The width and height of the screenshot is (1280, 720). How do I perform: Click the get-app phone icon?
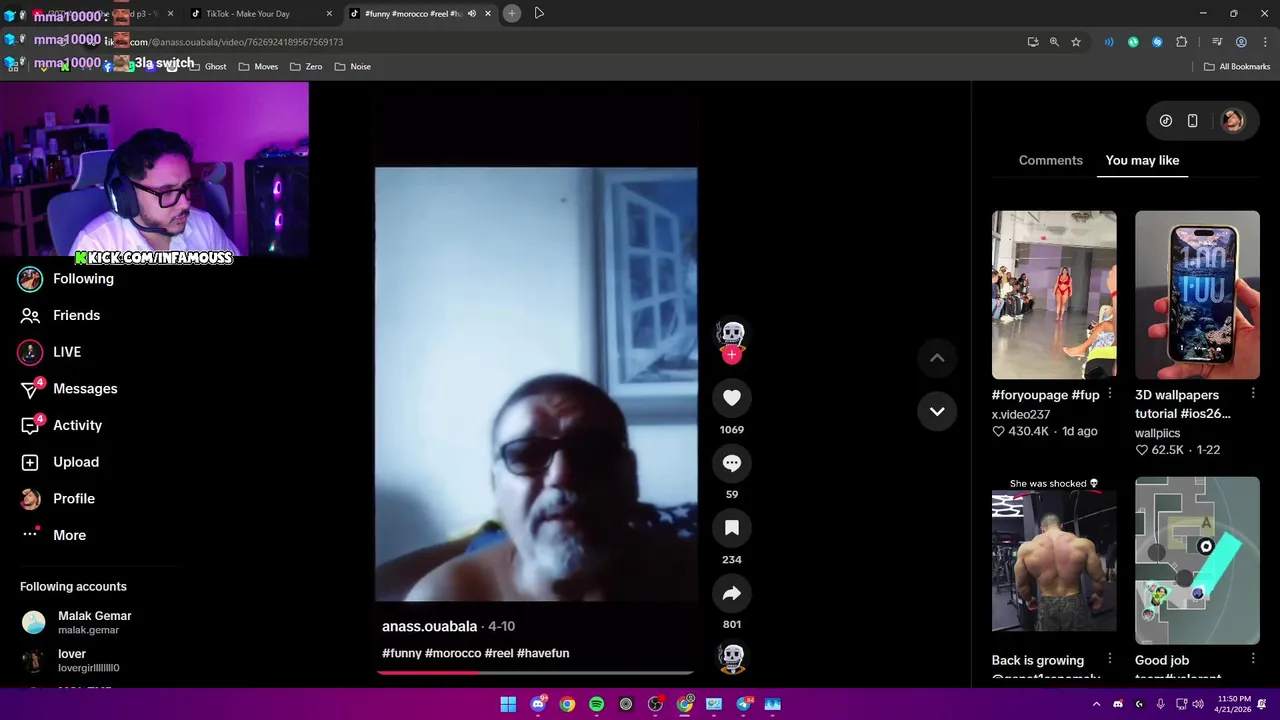pos(1192,121)
